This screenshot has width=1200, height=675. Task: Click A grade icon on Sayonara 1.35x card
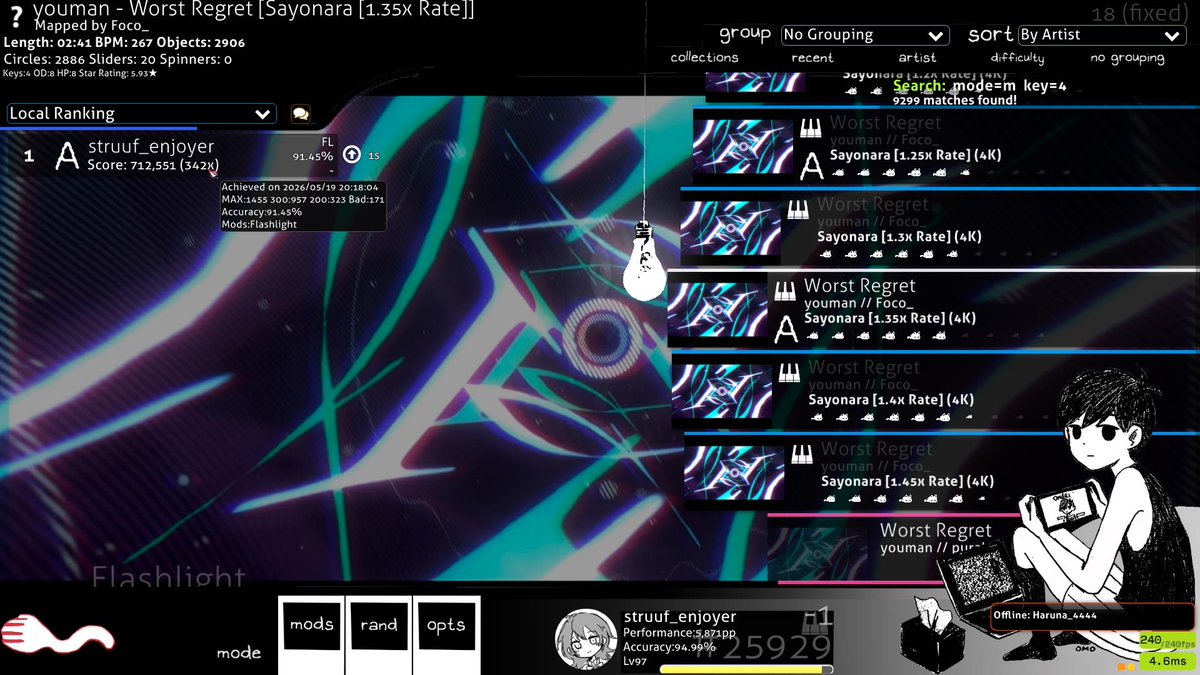point(787,328)
